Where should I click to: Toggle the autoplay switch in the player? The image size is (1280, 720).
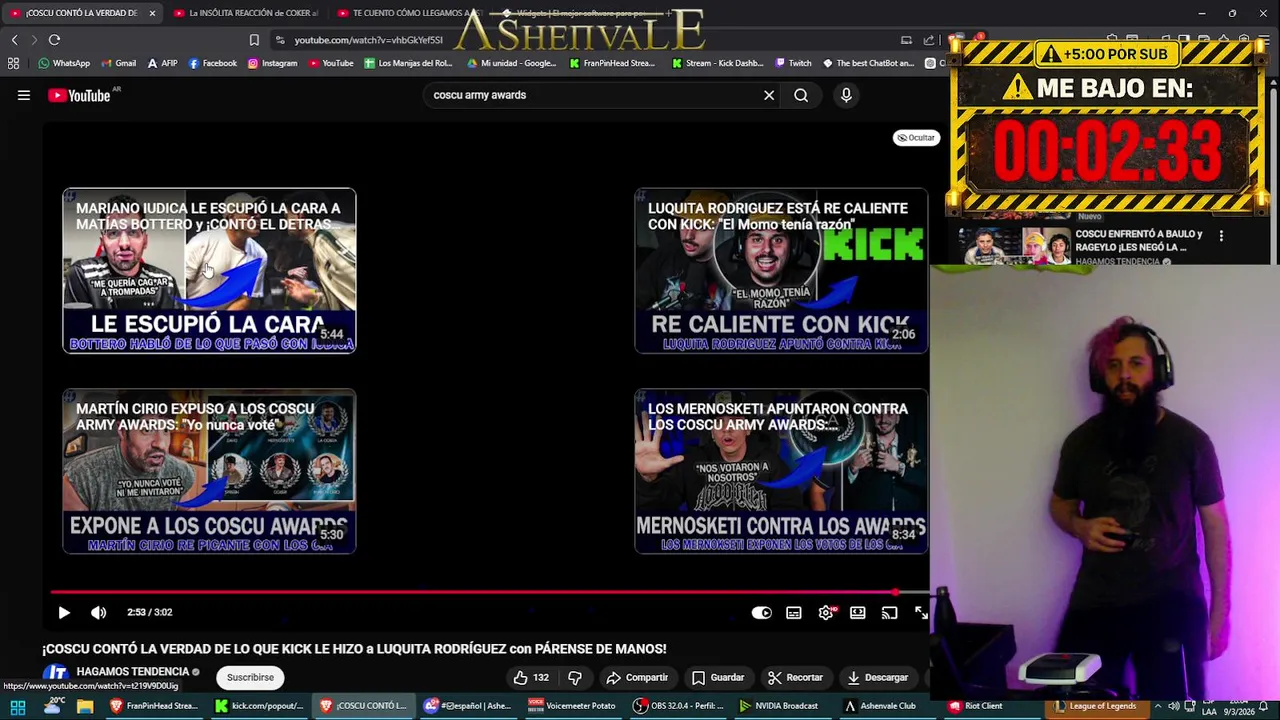coord(761,613)
